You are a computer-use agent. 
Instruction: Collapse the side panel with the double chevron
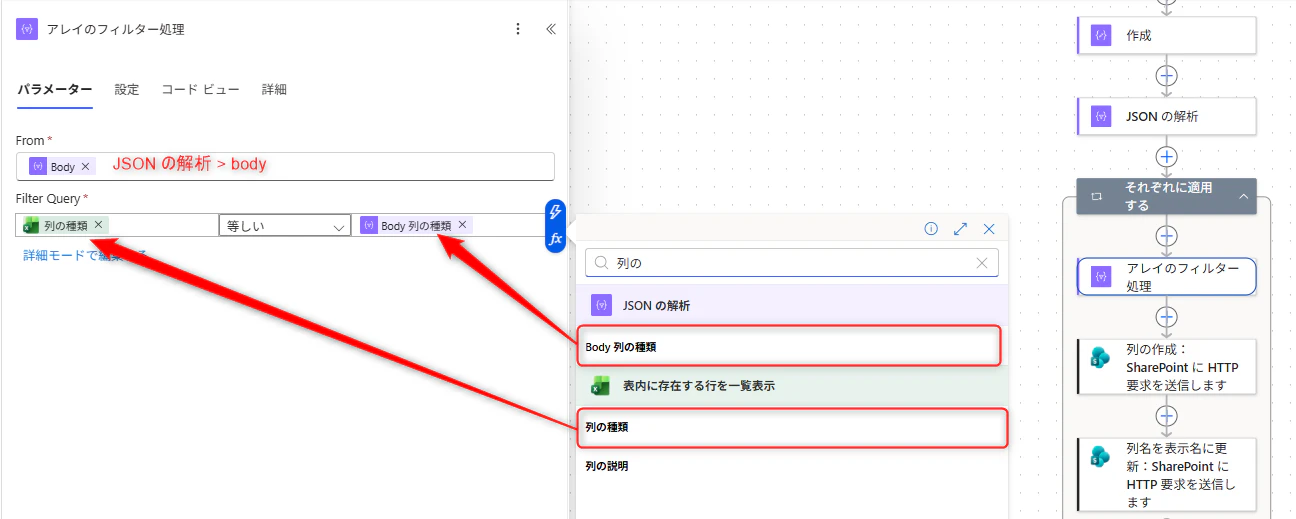pyautogui.click(x=550, y=29)
